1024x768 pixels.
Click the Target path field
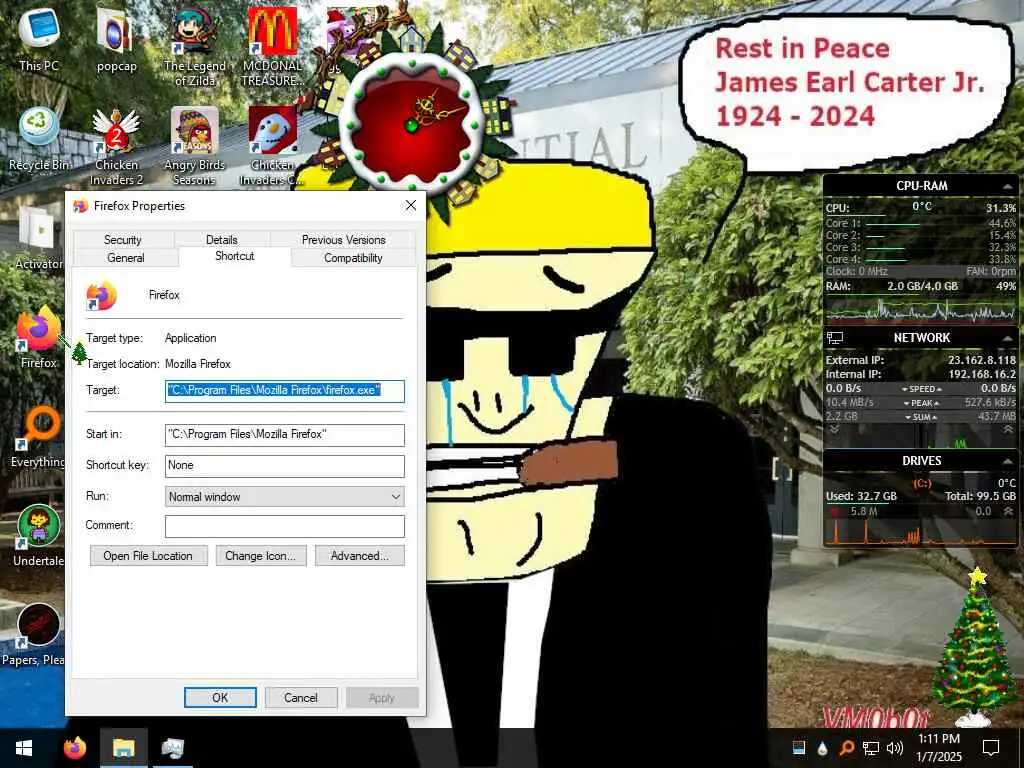coord(284,391)
